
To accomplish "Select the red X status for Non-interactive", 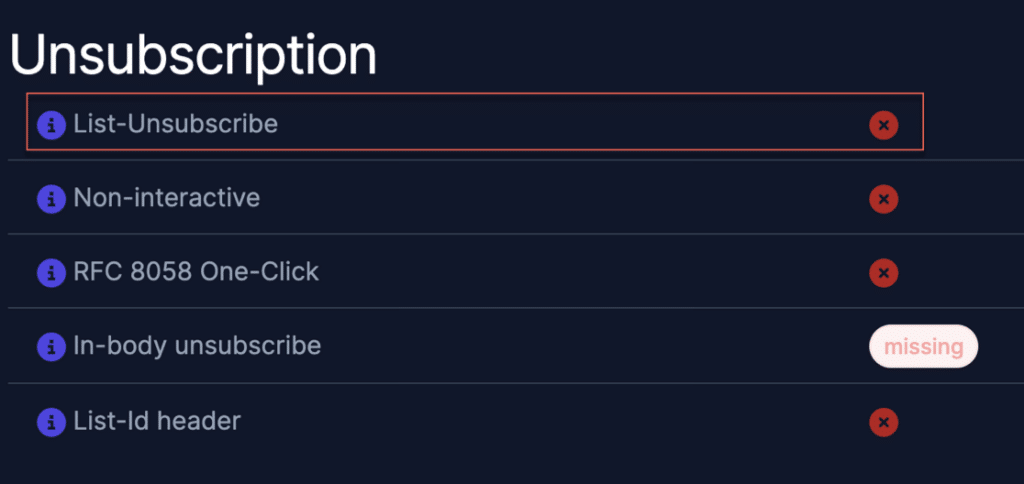I will tap(884, 199).
